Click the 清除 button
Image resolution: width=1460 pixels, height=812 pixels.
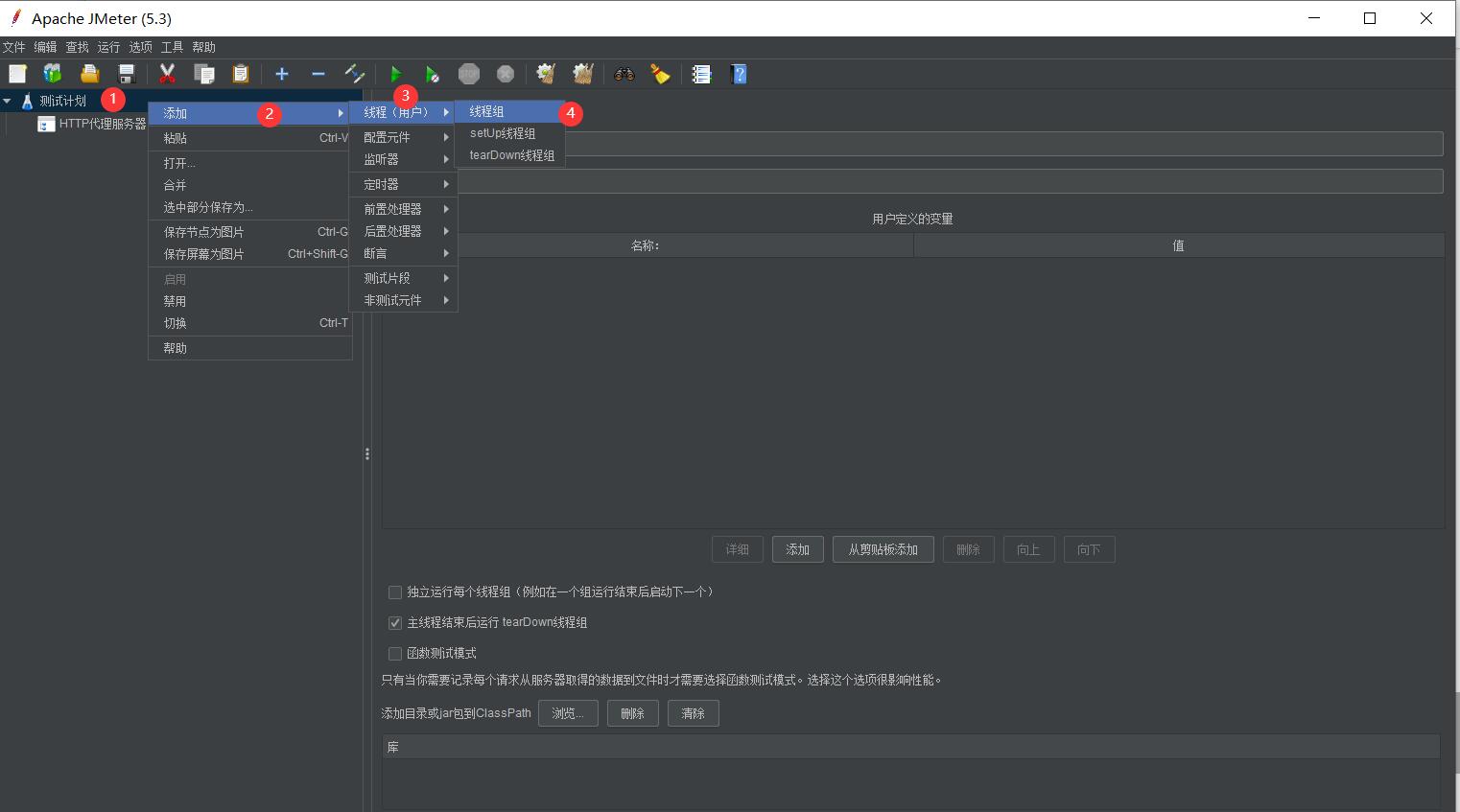[694, 713]
